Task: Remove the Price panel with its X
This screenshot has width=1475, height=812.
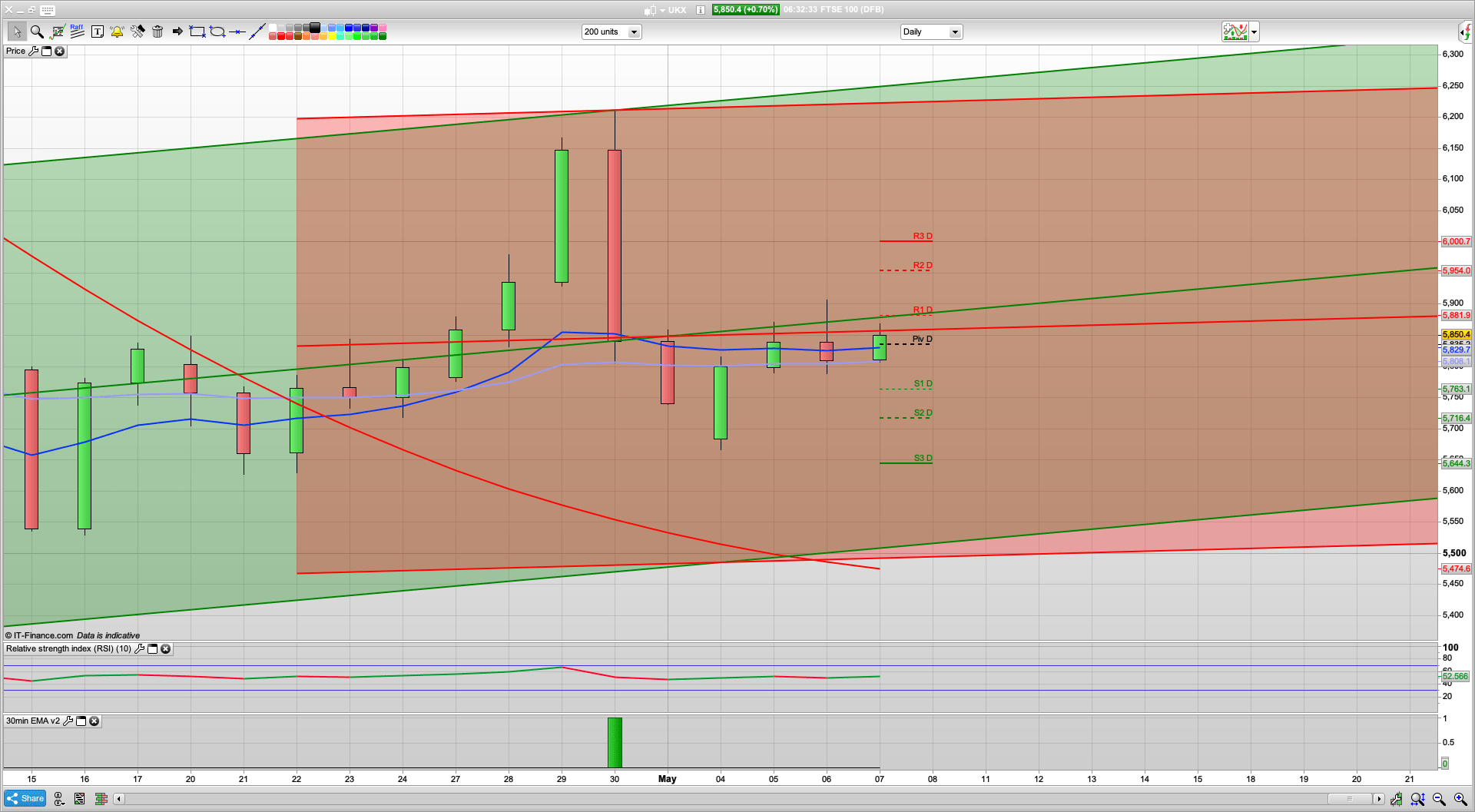Action: pos(59,51)
